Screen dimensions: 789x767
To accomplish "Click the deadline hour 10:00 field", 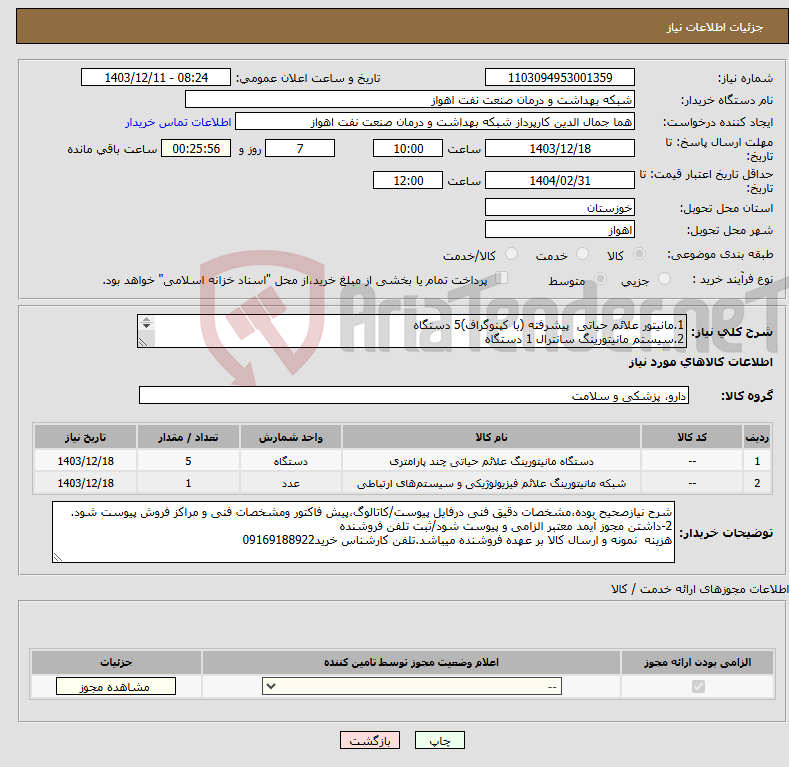I will pyautogui.click(x=408, y=148).
